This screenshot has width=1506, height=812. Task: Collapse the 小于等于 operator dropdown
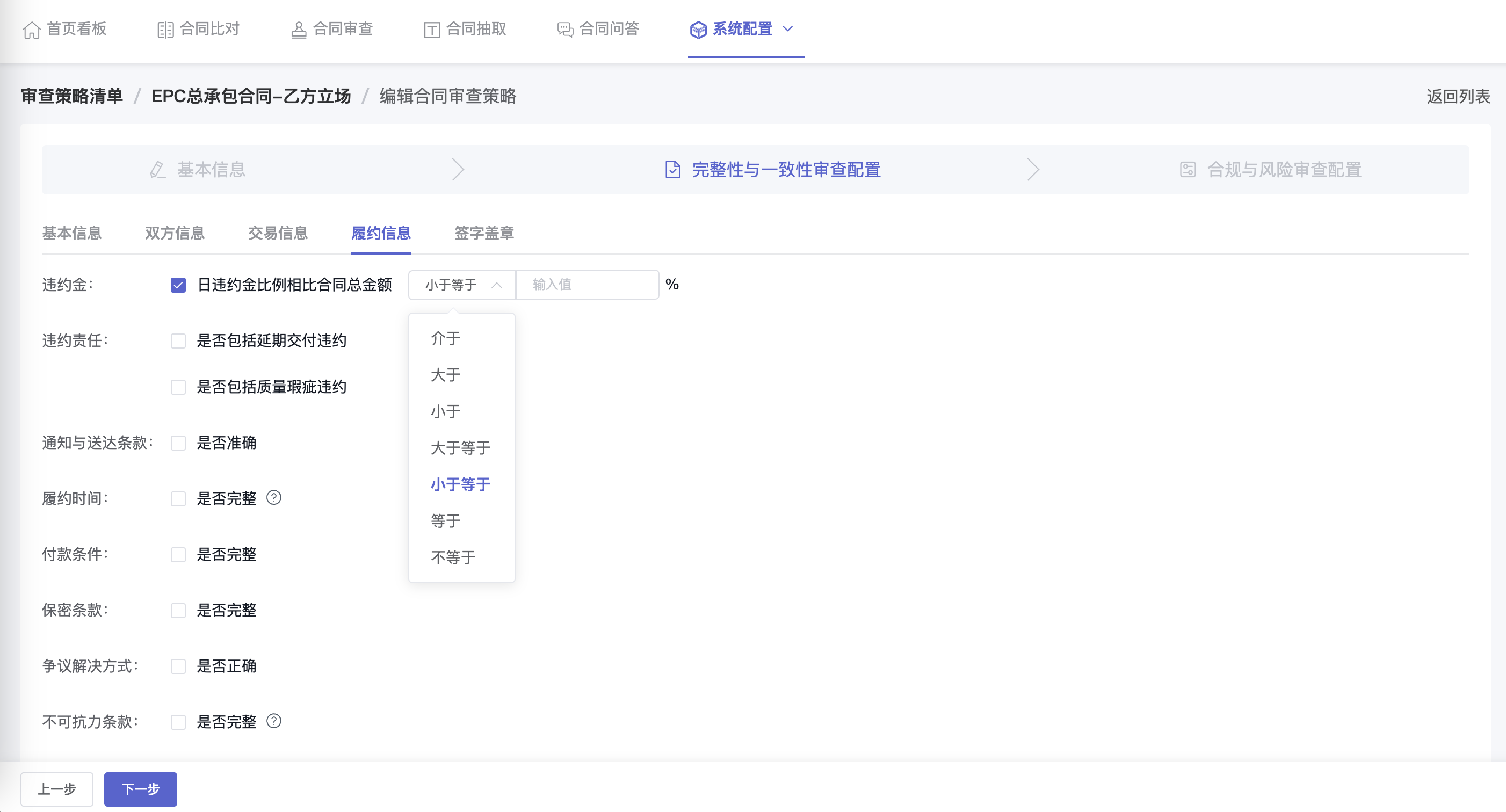[461, 285]
